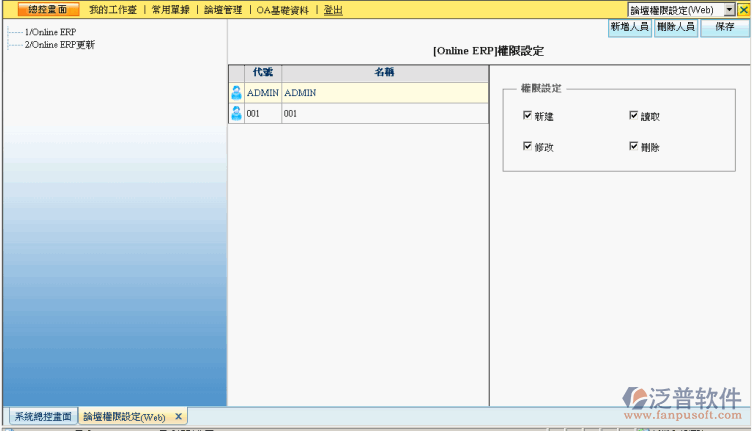Click the X next to the top-right dropdown
Viewport: 752px width, 431px height.
pos(743,10)
